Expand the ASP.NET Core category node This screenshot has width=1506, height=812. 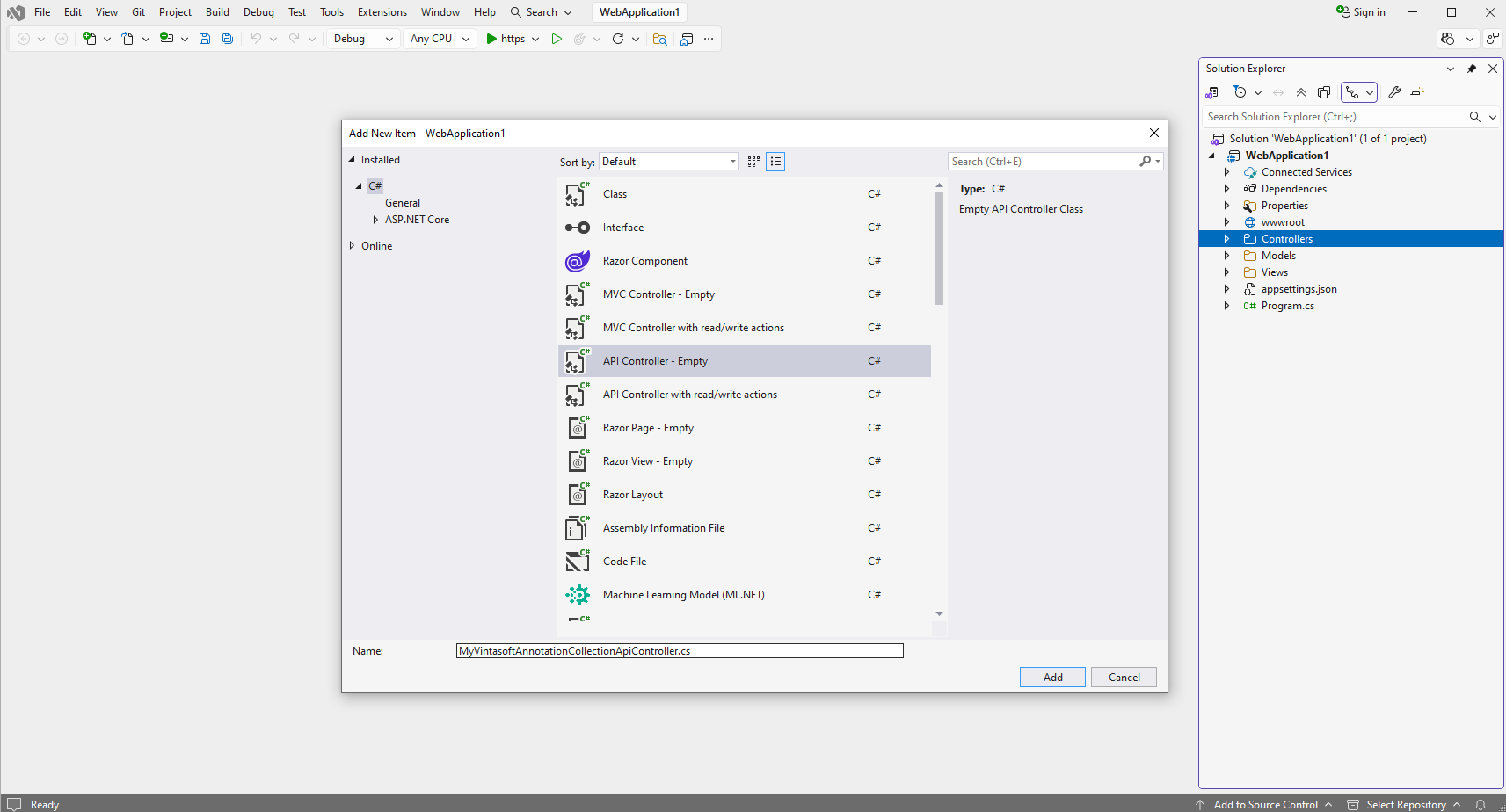click(x=375, y=220)
